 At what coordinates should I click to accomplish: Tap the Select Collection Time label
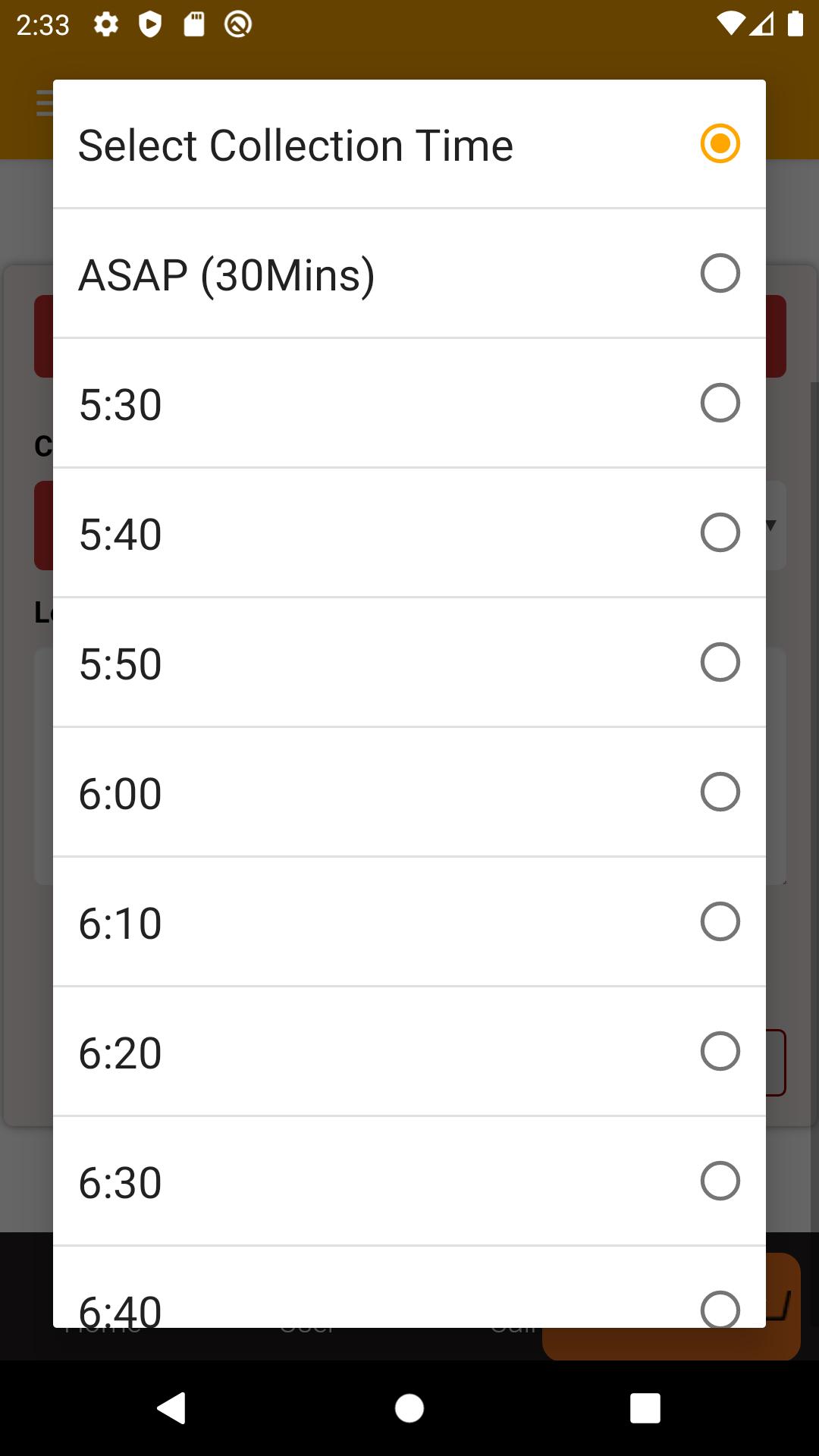pos(296,145)
